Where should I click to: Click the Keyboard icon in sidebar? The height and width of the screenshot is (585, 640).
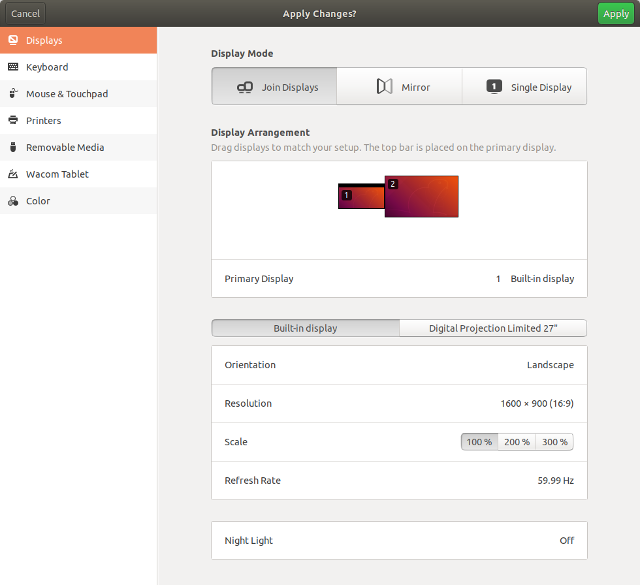[13, 67]
